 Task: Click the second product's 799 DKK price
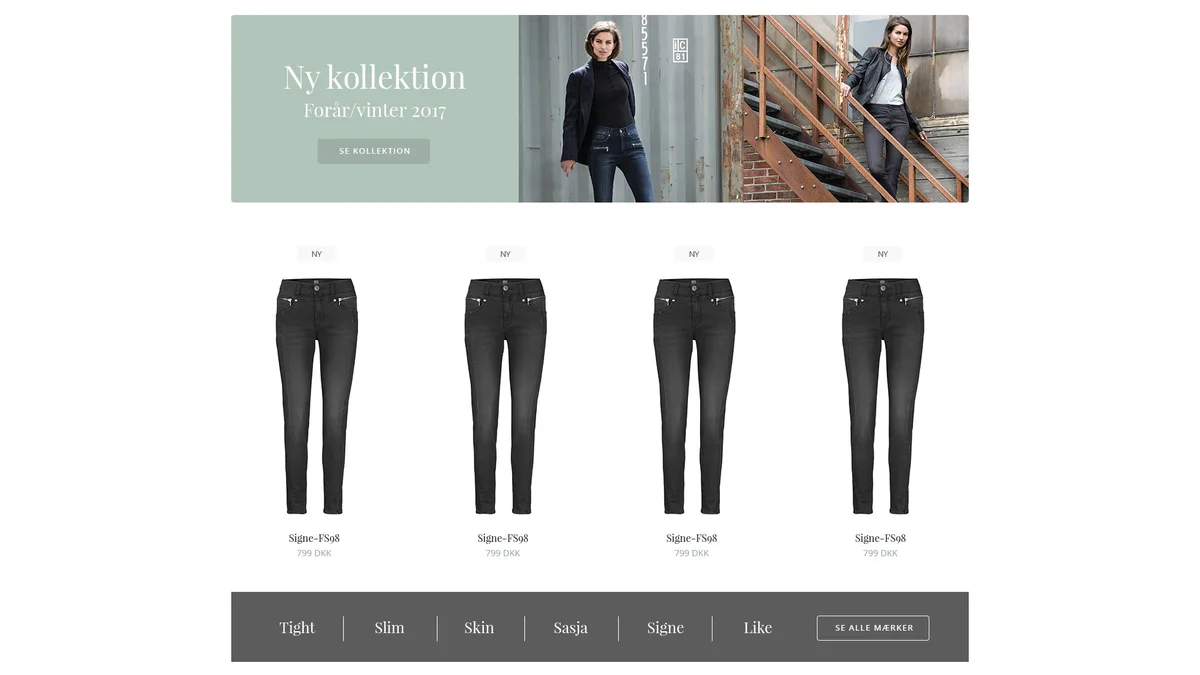(503, 553)
